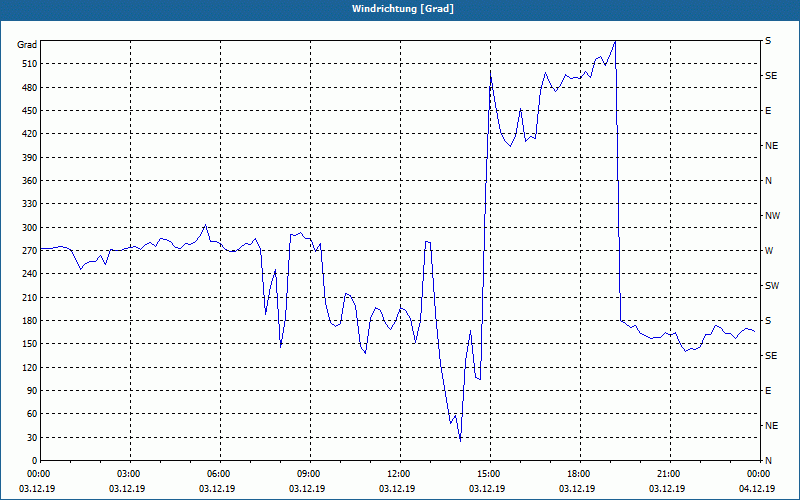Select the 510 value on the left axis

[x=28, y=64]
